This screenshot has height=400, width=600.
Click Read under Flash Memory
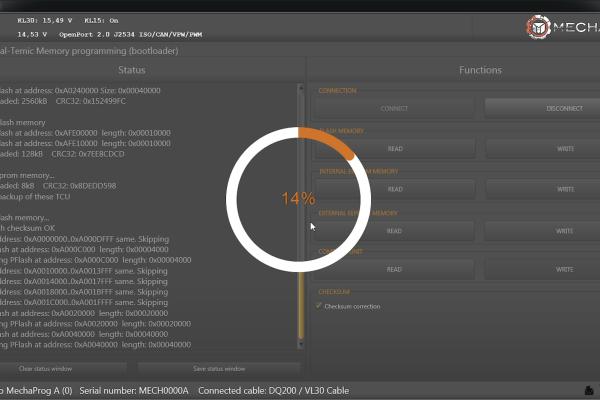tap(395, 148)
